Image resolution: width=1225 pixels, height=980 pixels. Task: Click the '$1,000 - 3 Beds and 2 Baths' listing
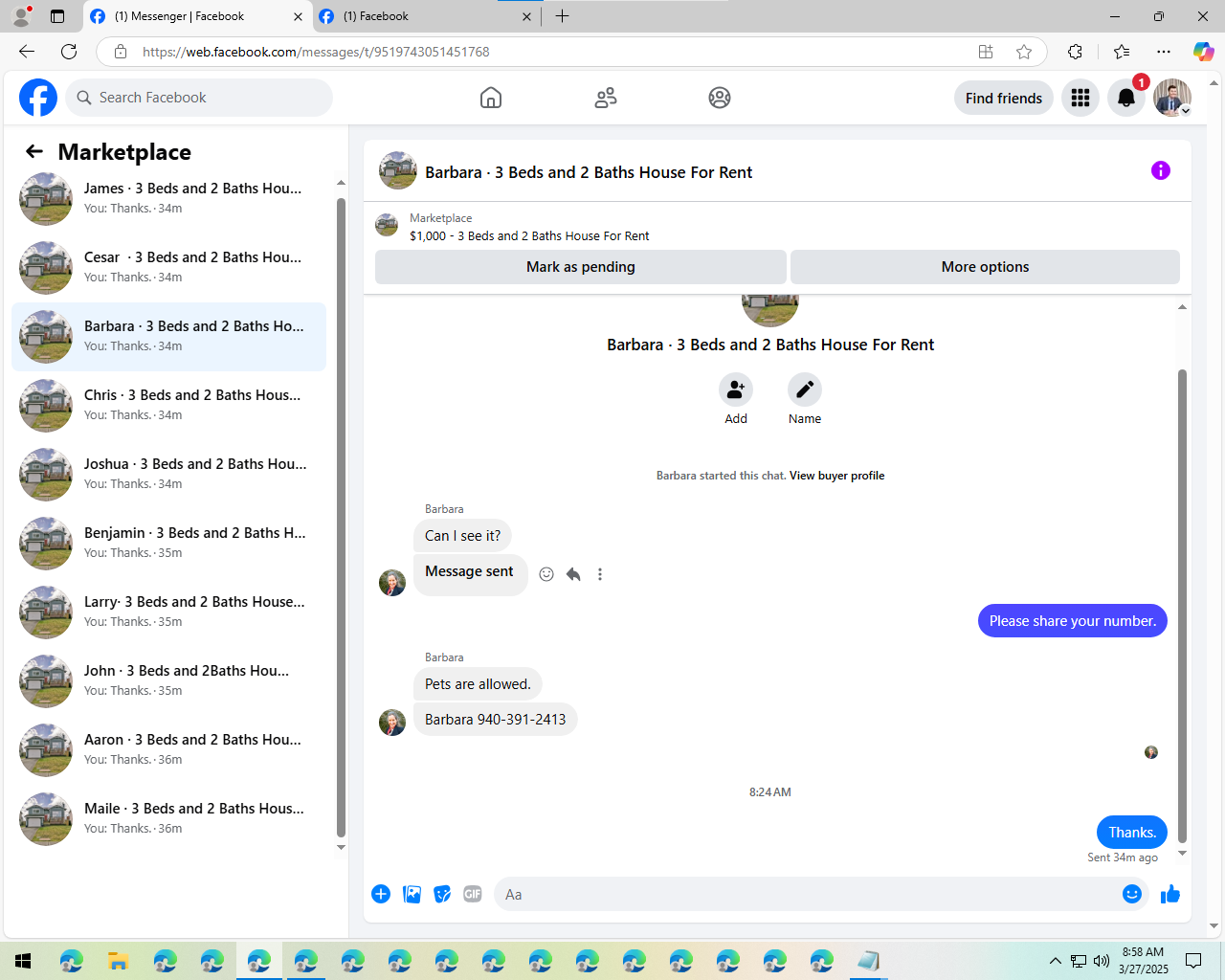tap(529, 236)
